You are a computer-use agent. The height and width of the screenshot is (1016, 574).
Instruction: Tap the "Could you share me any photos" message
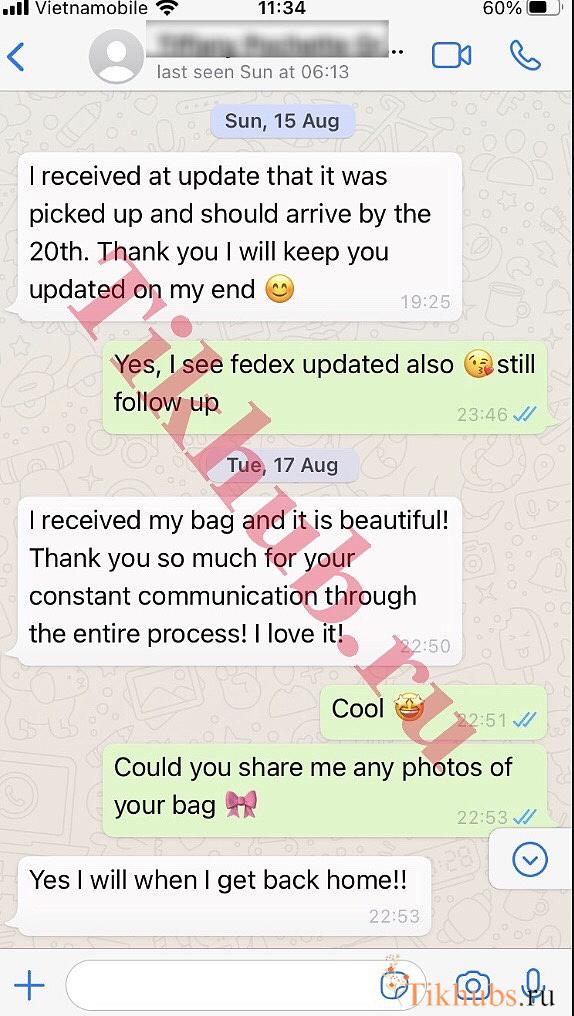[325, 789]
